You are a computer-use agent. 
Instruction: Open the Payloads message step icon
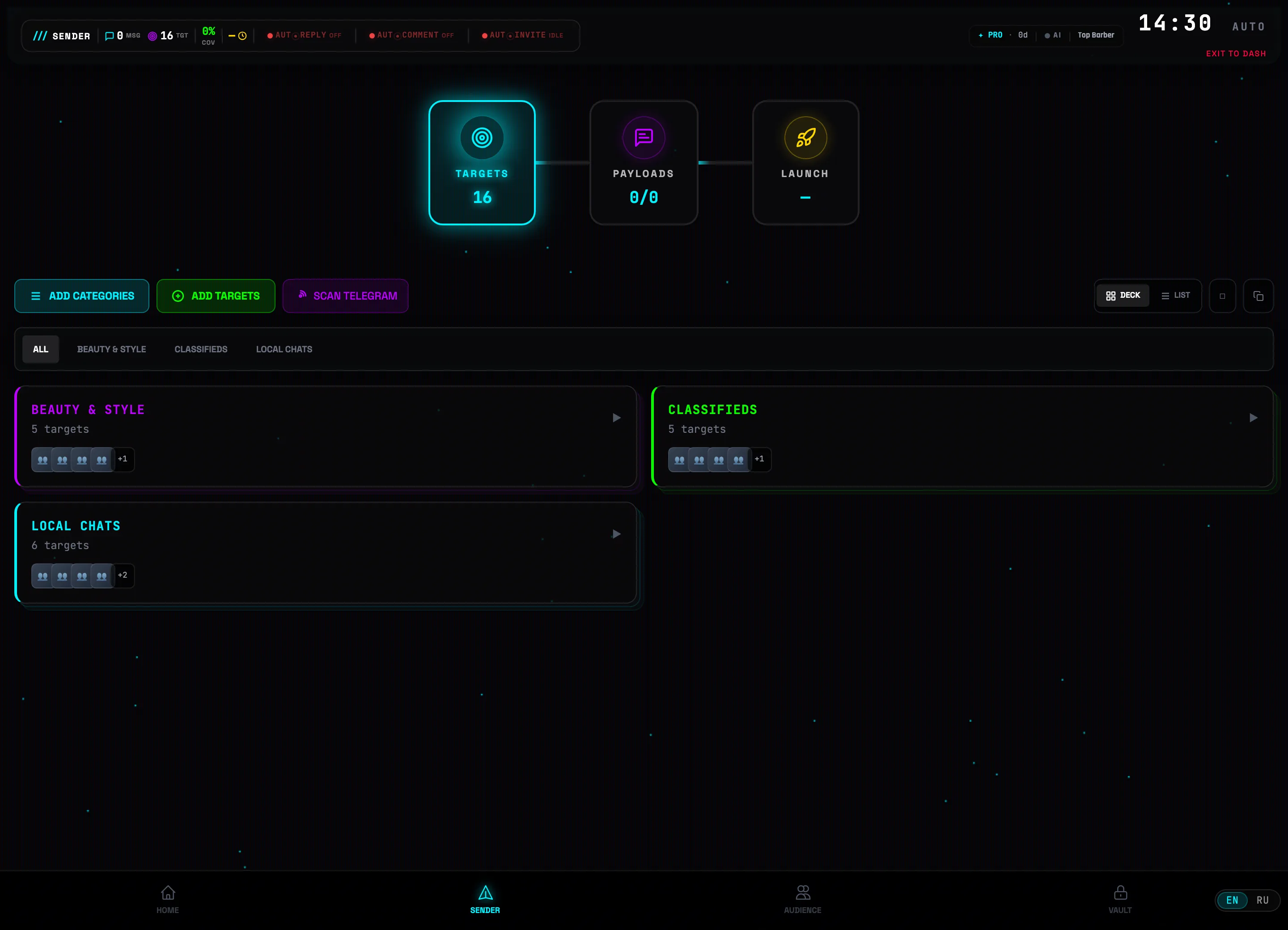644,138
